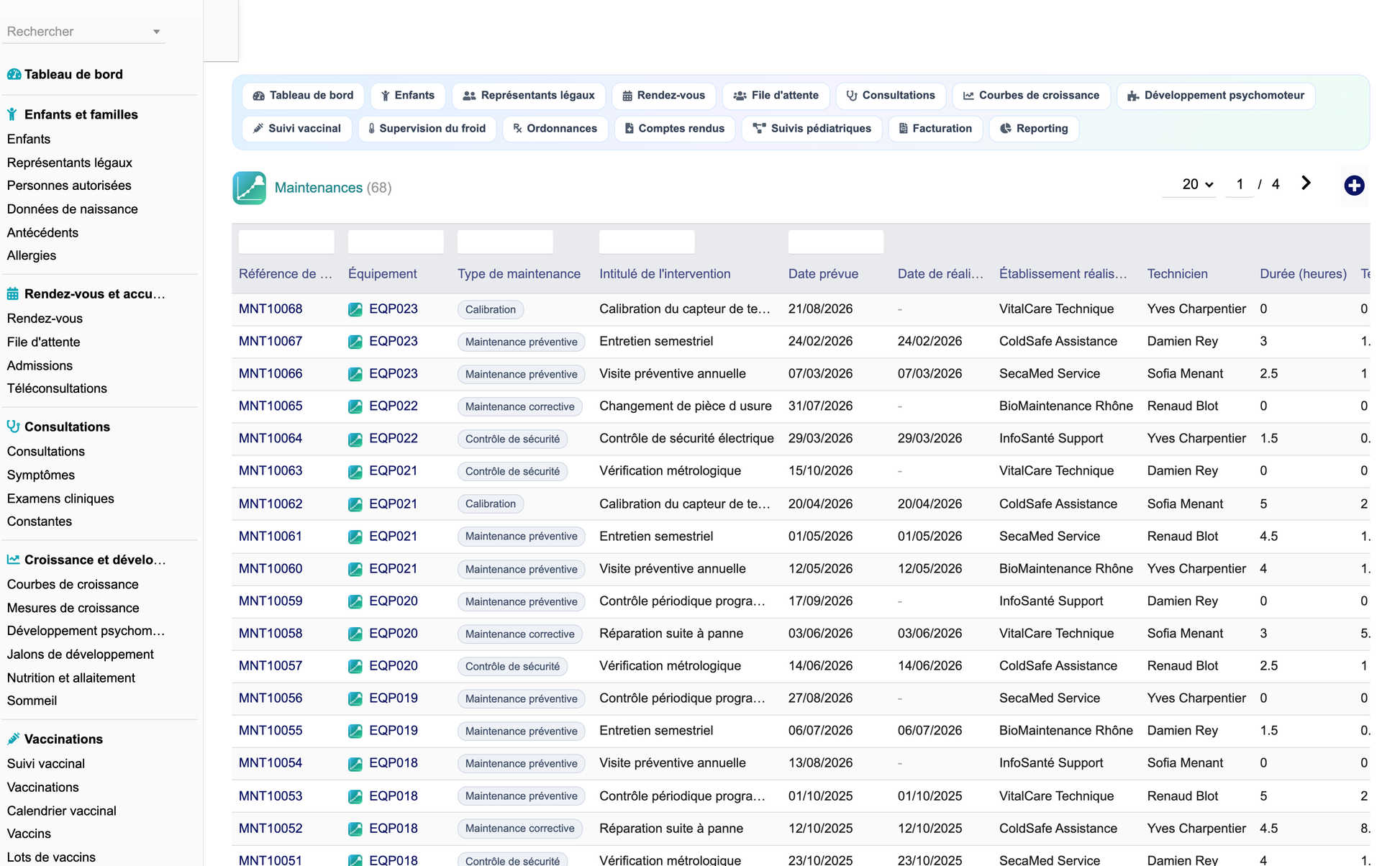Click equipment icon in row MNT10062

[x=355, y=504]
